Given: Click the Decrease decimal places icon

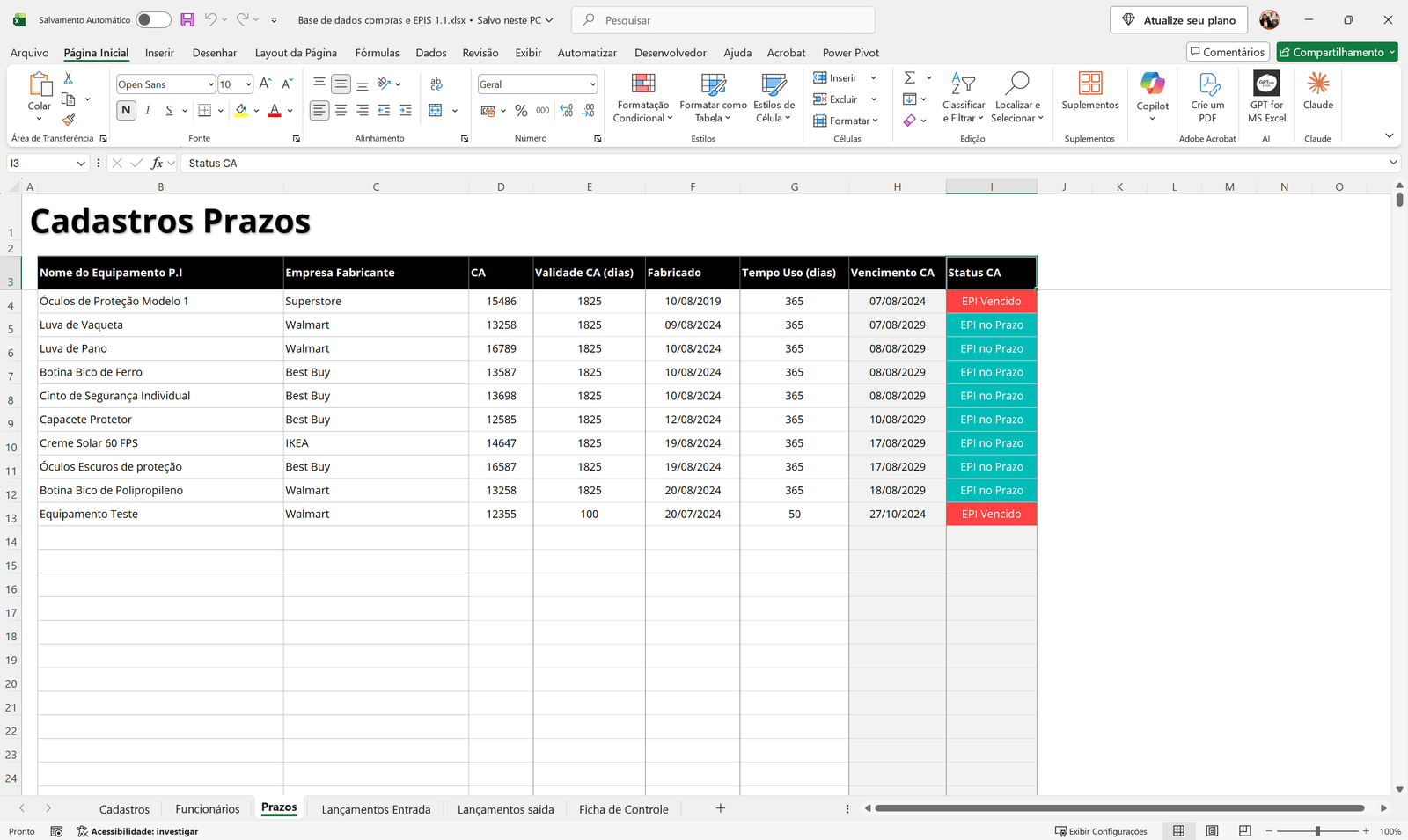Looking at the screenshot, I should click(x=588, y=111).
